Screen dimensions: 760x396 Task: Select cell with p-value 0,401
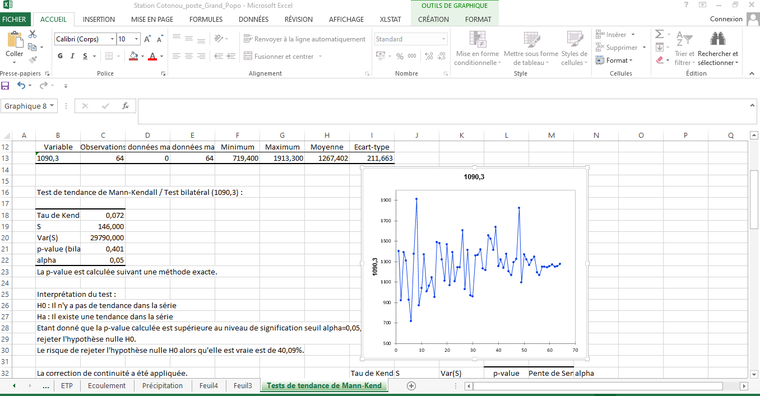(103, 249)
